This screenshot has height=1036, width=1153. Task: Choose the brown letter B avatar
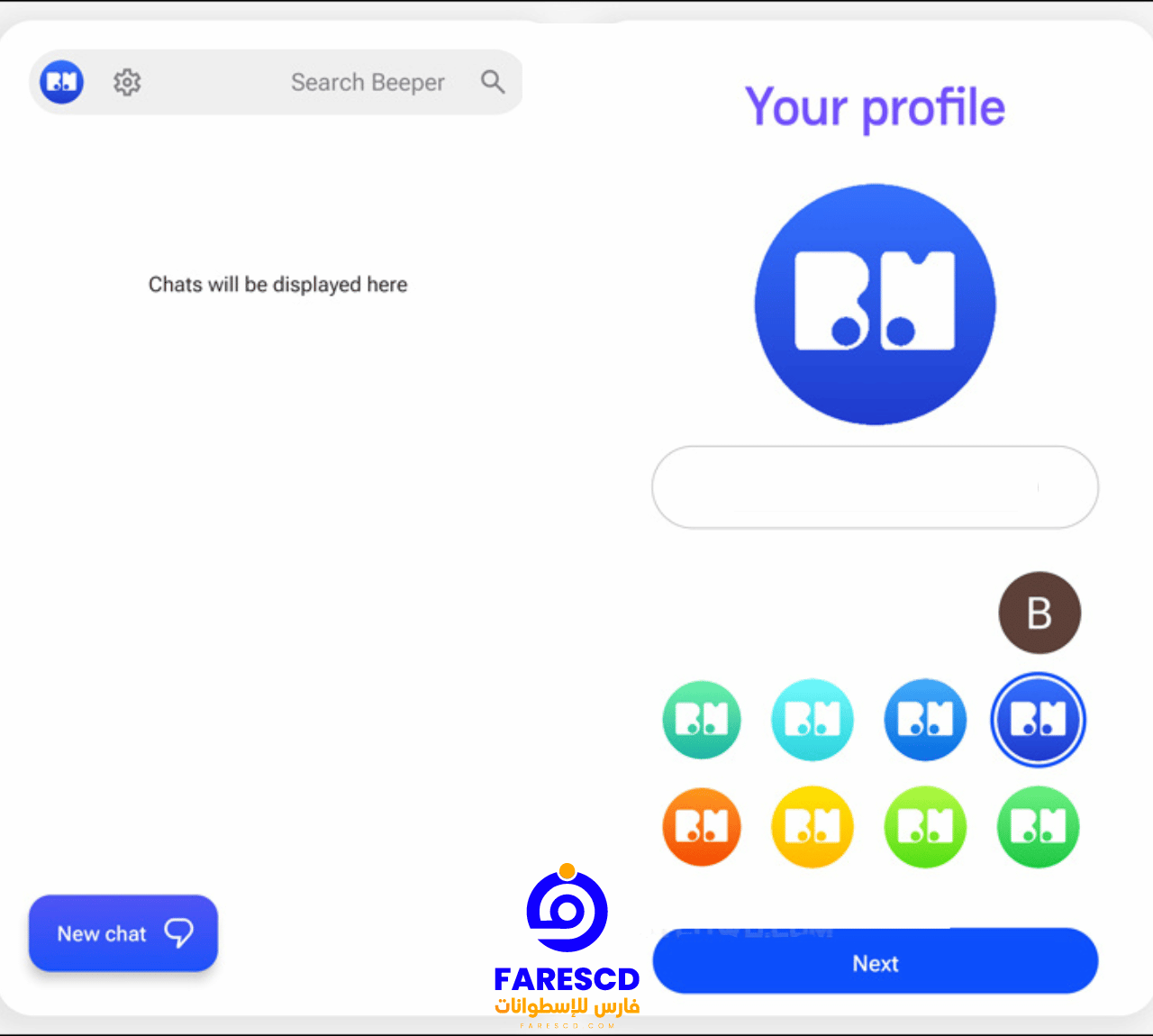coord(1040,613)
